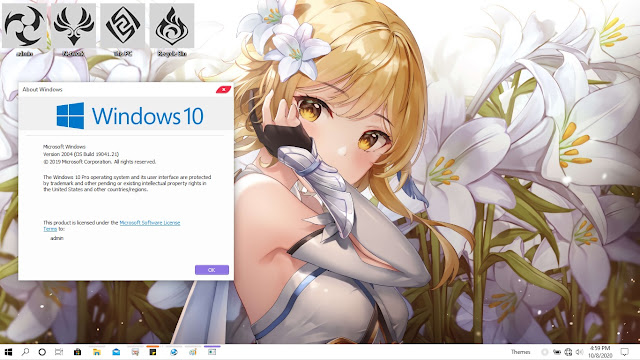Click the 'Version 2004 (OS Build 19041.21)' text

(81, 154)
